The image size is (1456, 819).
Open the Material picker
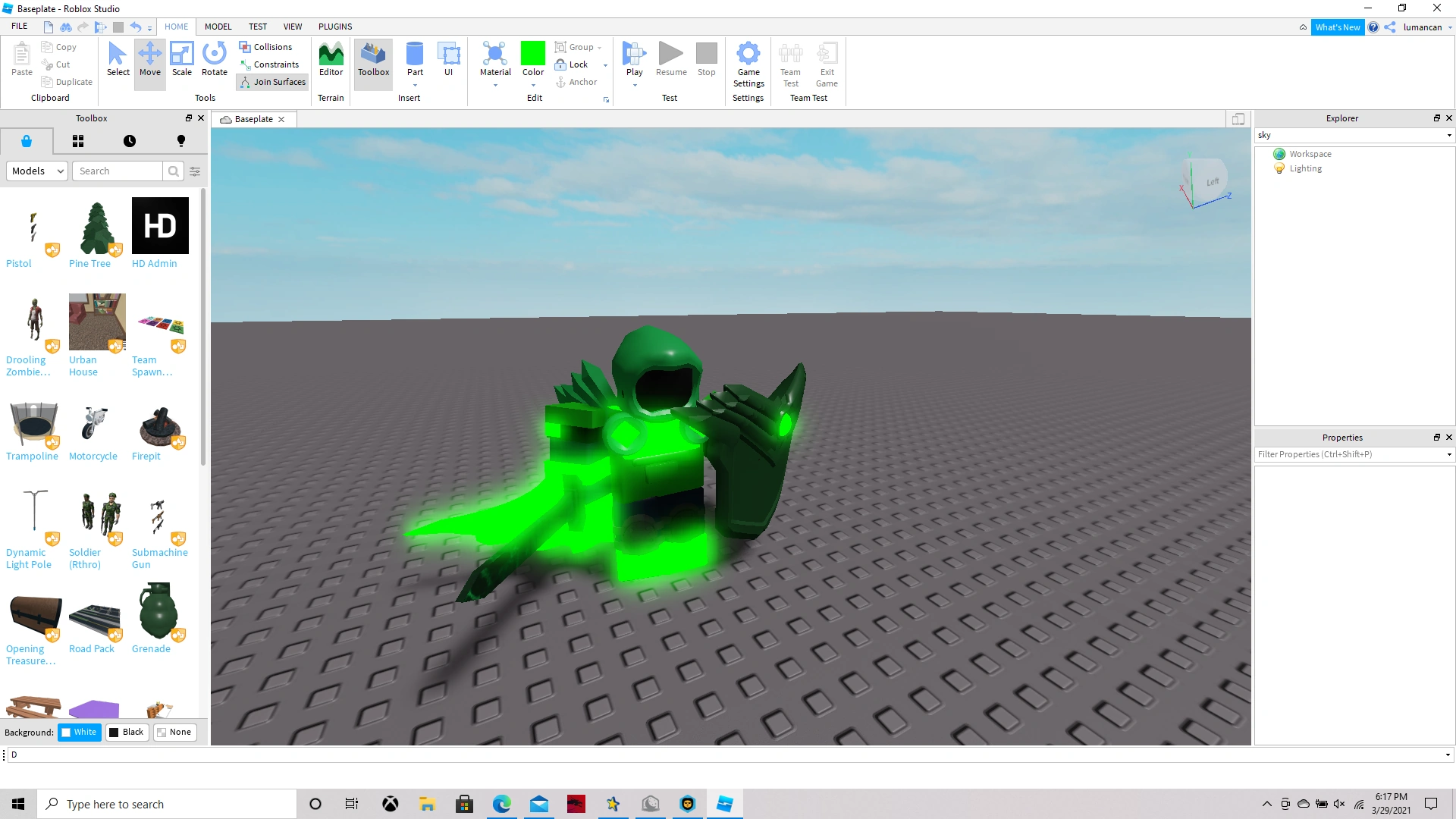495,59
